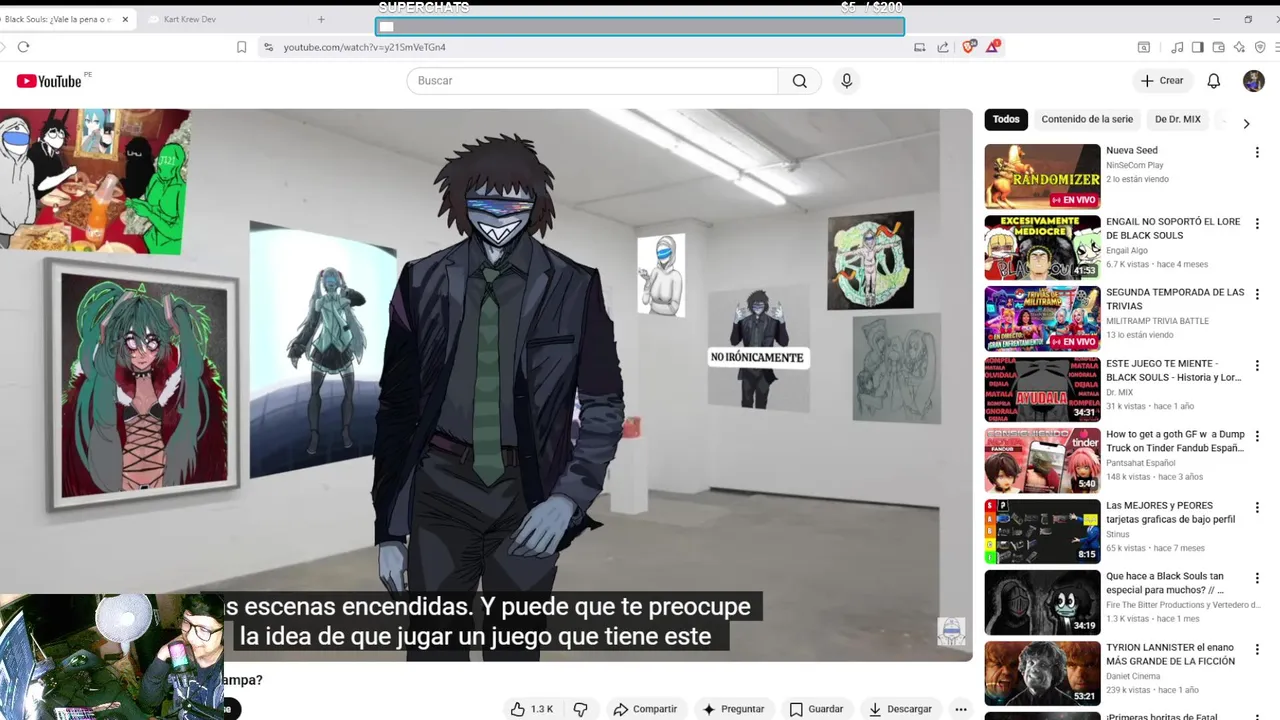Open the Brave playlist music note icon

(x=1177, y=47)
